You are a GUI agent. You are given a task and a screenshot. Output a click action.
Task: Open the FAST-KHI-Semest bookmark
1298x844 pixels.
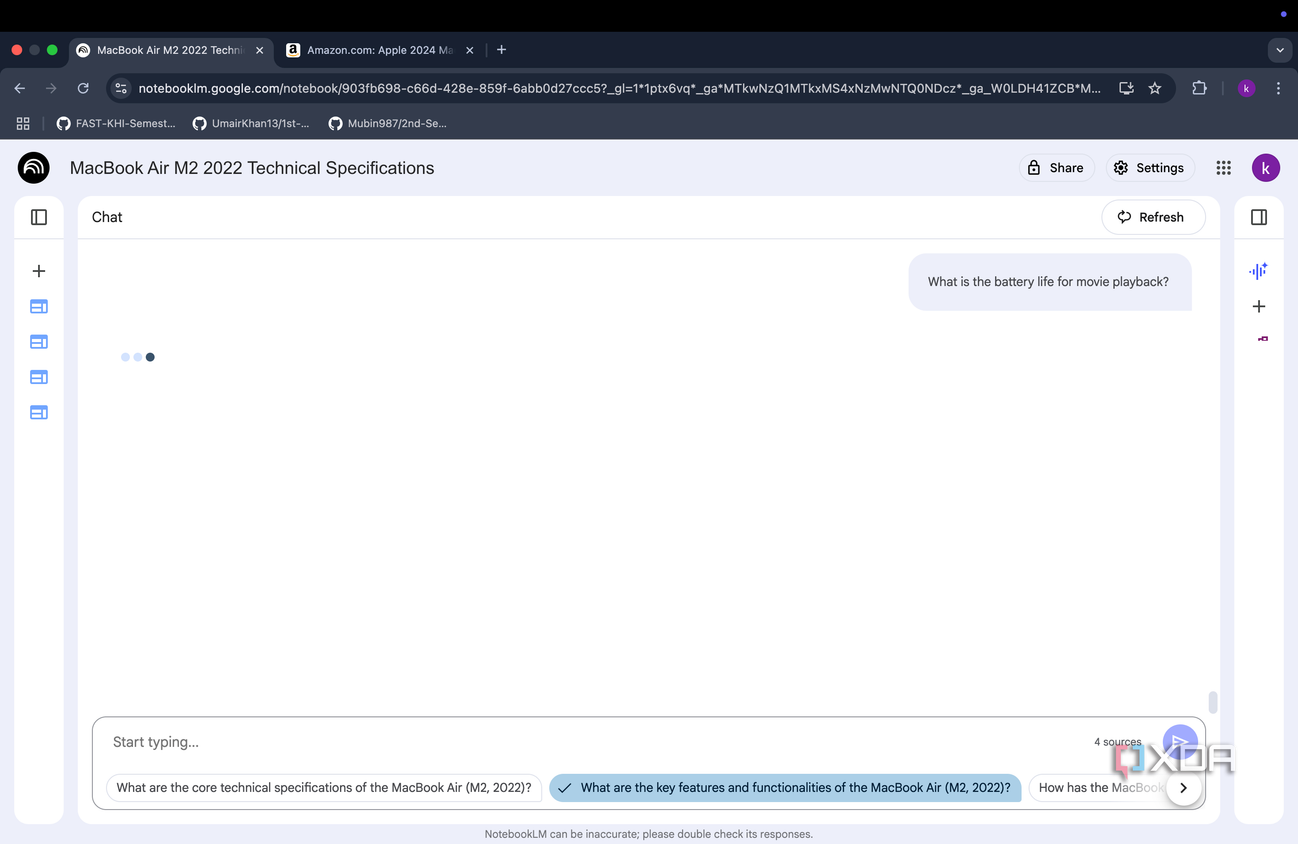click(x=115, y=123)
